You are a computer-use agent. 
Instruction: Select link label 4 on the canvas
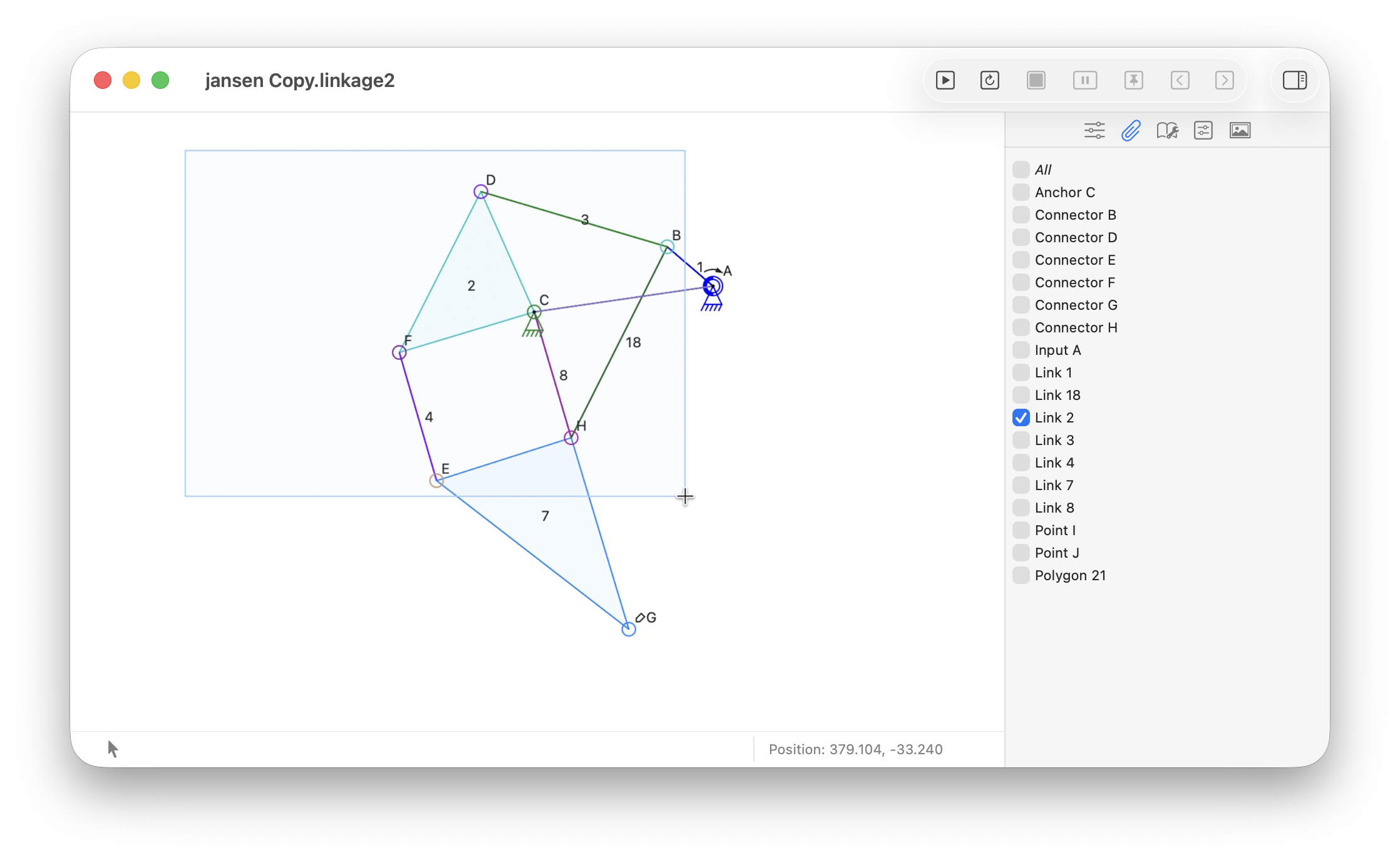coord(429,417)
